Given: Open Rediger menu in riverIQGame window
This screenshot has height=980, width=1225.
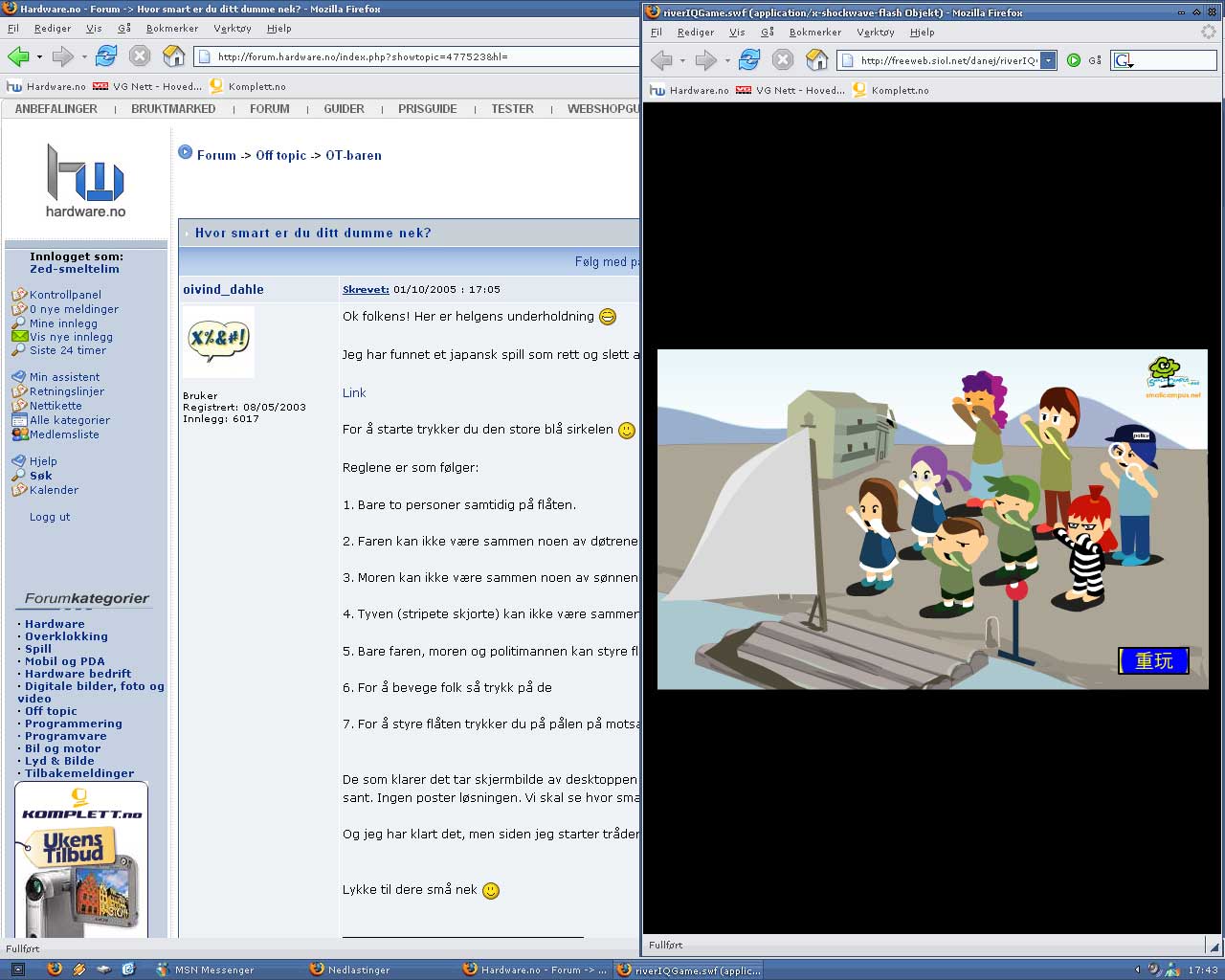Looking at the screenshot, I should pos(696,32).
